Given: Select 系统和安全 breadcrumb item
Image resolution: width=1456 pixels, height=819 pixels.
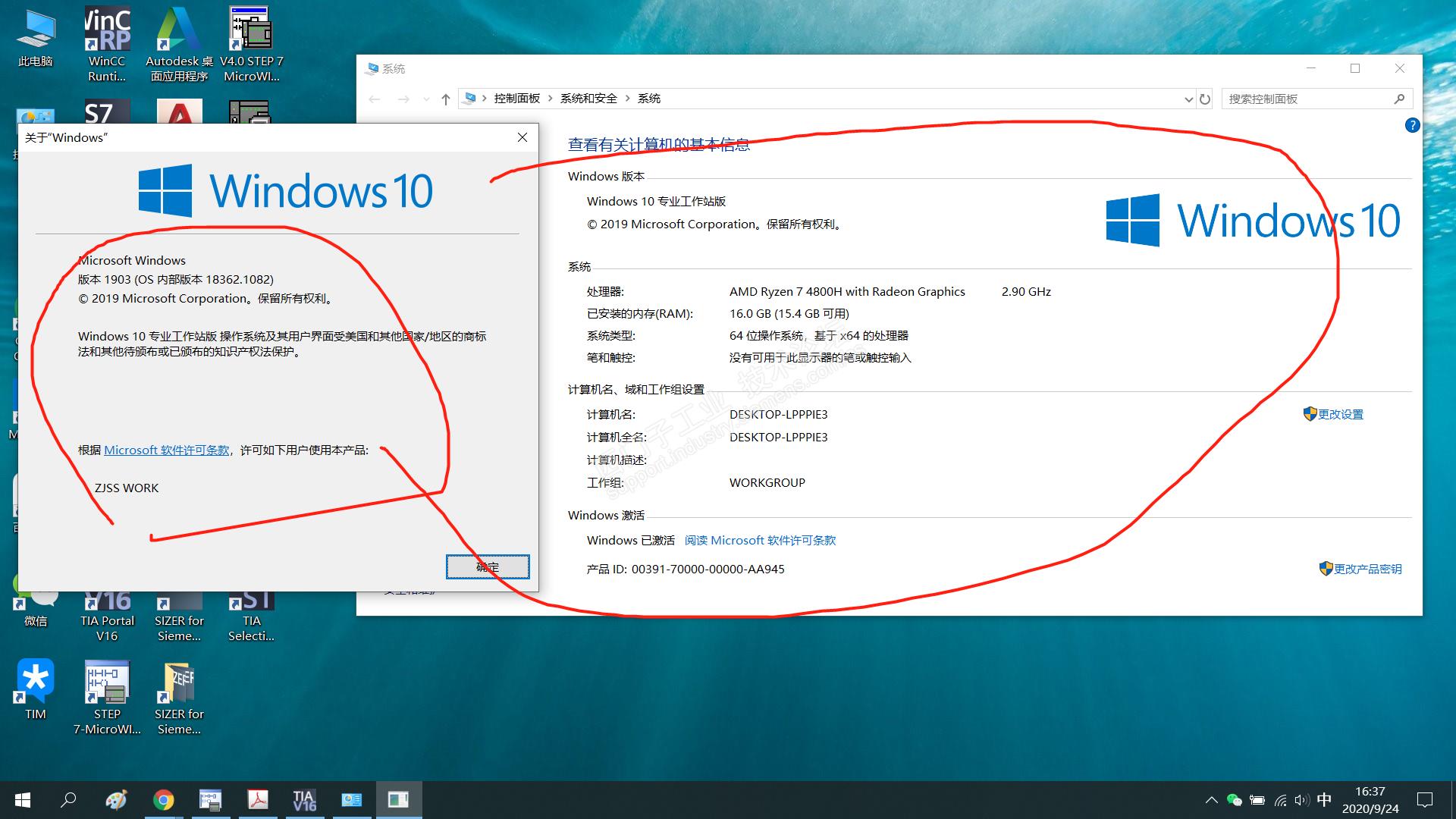Looking at the screenshot, I should (588, 99).
